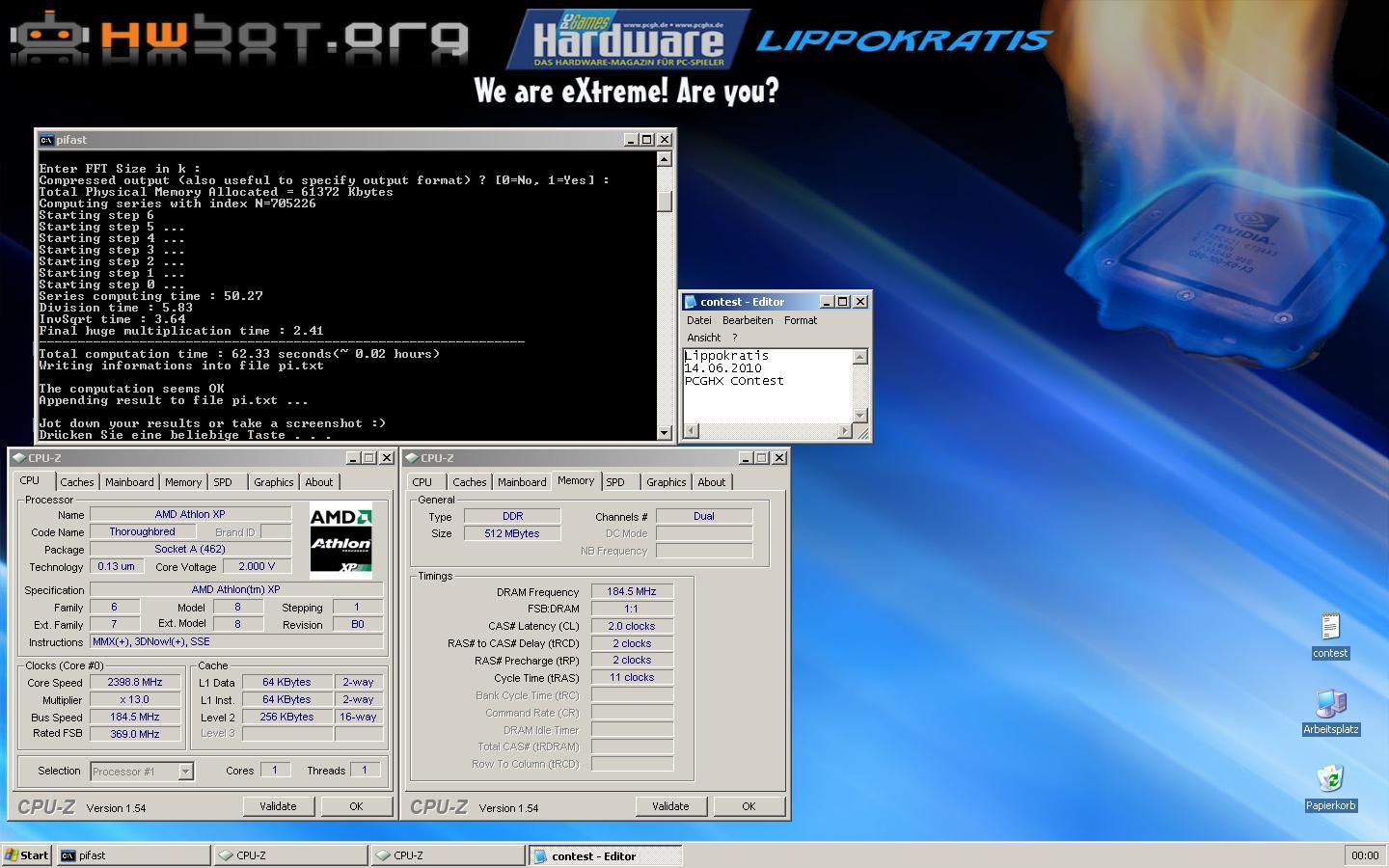Screen dimensions: 1389x868
Task: Click Validate in the right CPU-Z window
Action: pyautogui.click(x=670, y=806)
